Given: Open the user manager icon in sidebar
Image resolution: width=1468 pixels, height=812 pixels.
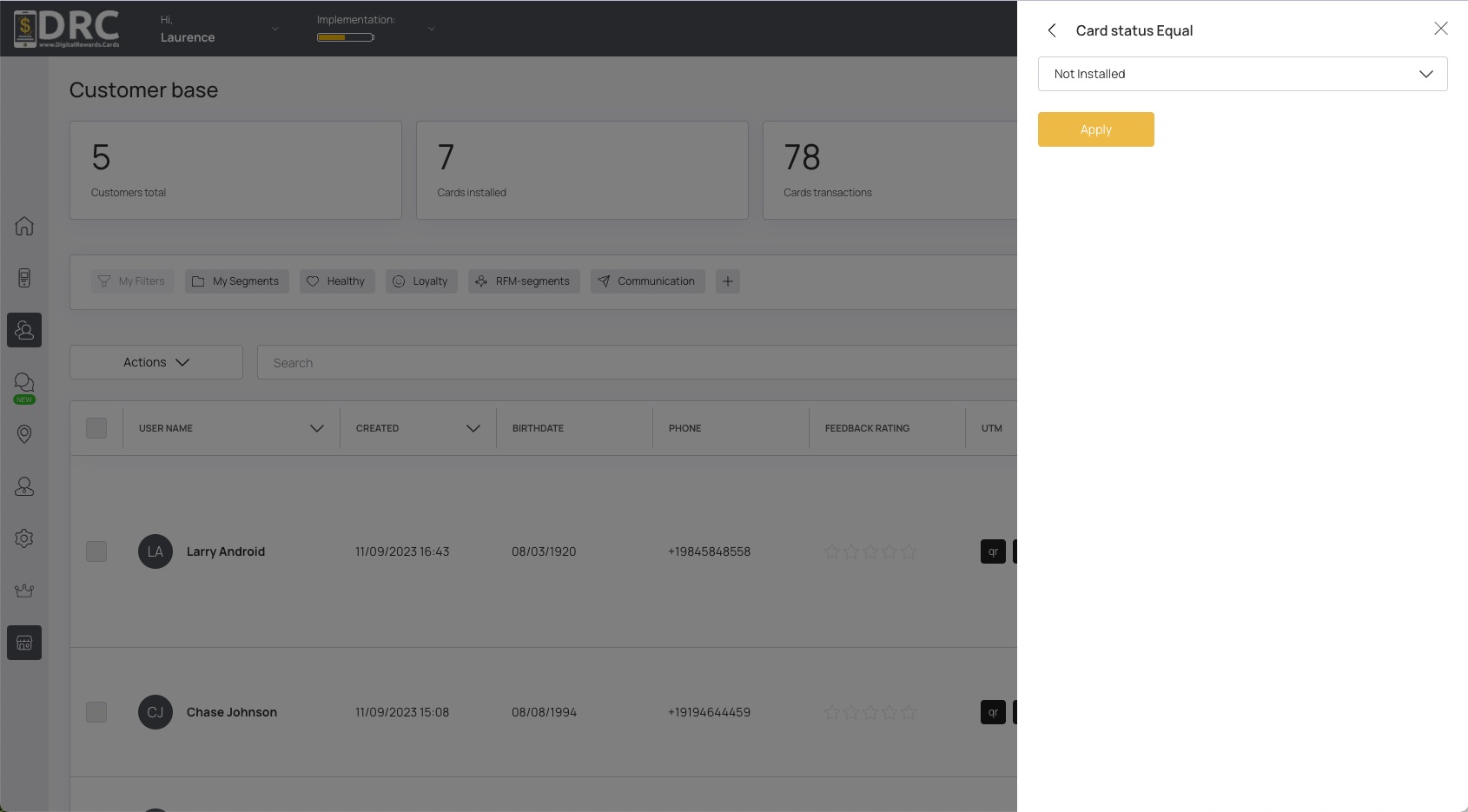Looking at the screenshot, I should point(24,486).
